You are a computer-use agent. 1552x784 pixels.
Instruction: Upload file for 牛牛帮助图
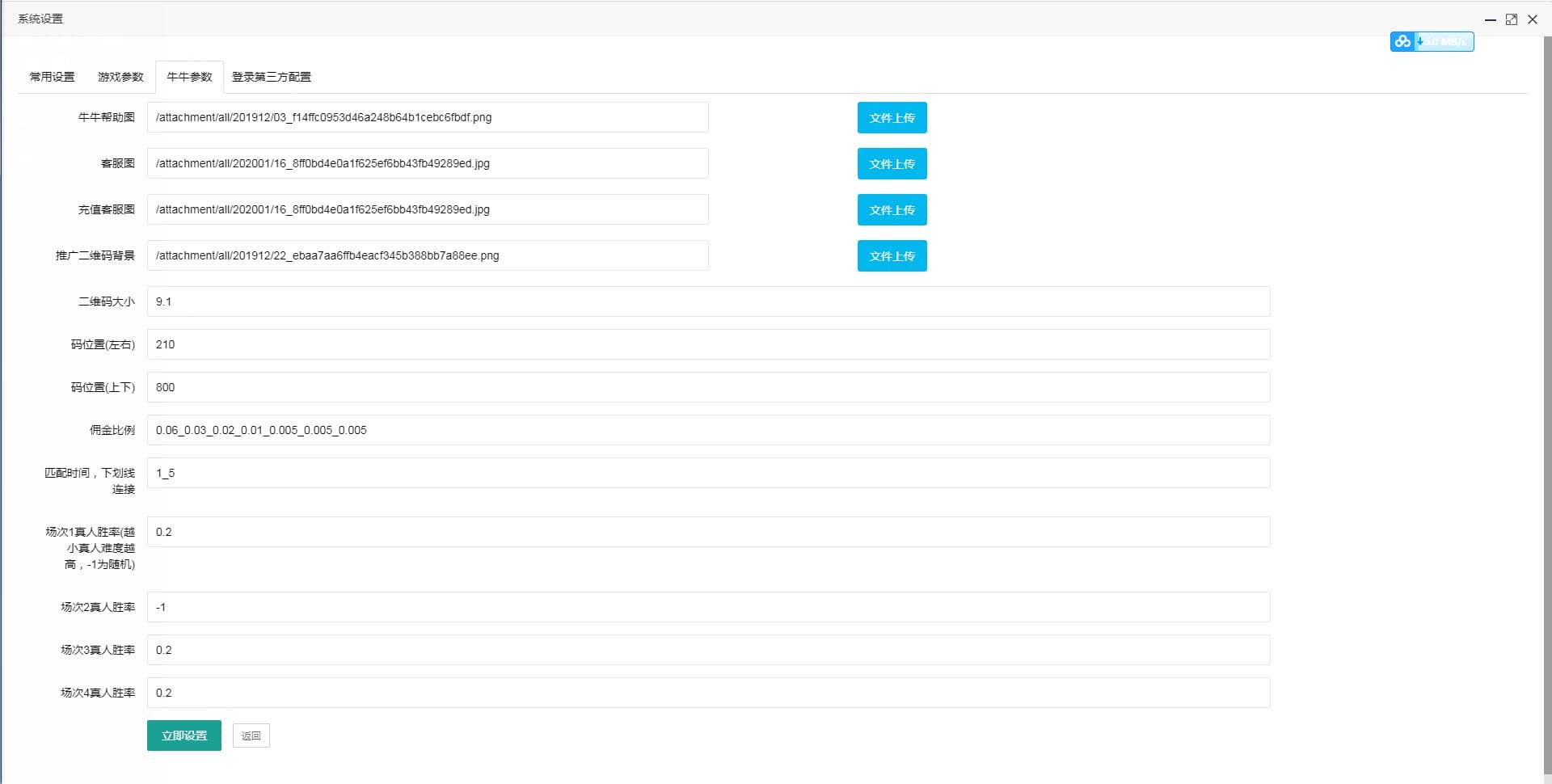892,118
